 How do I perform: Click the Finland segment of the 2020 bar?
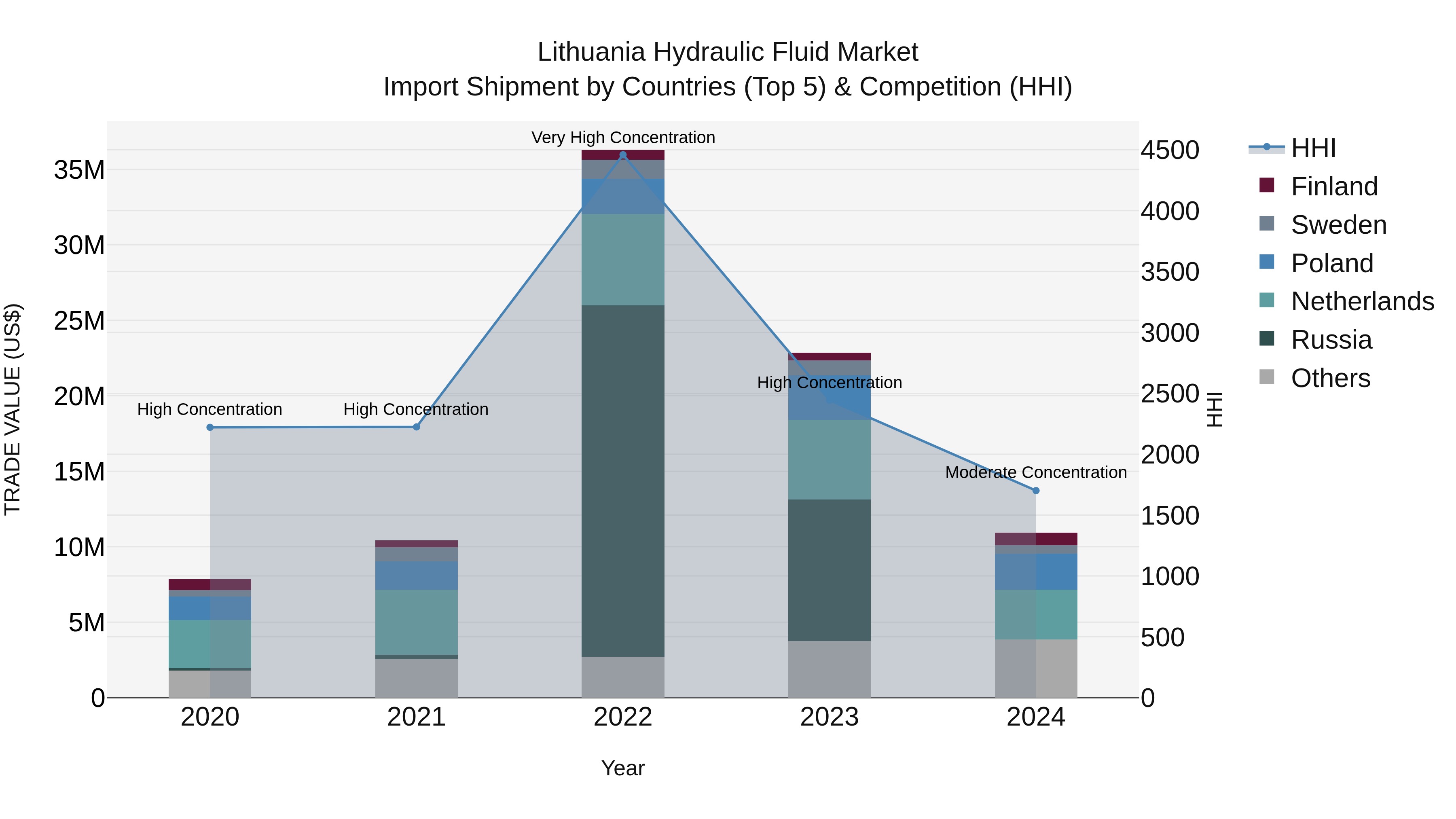coord(210,584)
